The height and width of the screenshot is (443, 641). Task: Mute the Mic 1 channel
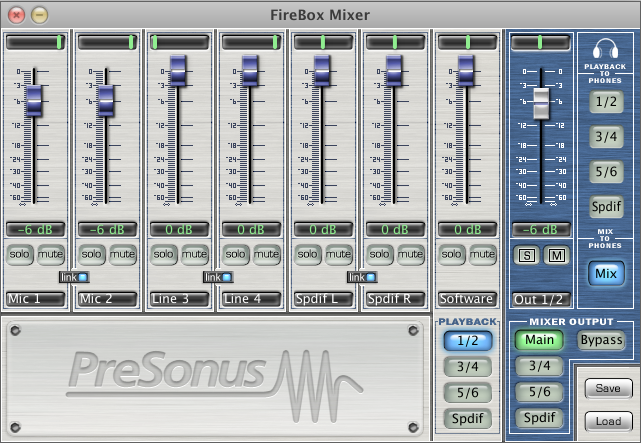tap(51, 255)
